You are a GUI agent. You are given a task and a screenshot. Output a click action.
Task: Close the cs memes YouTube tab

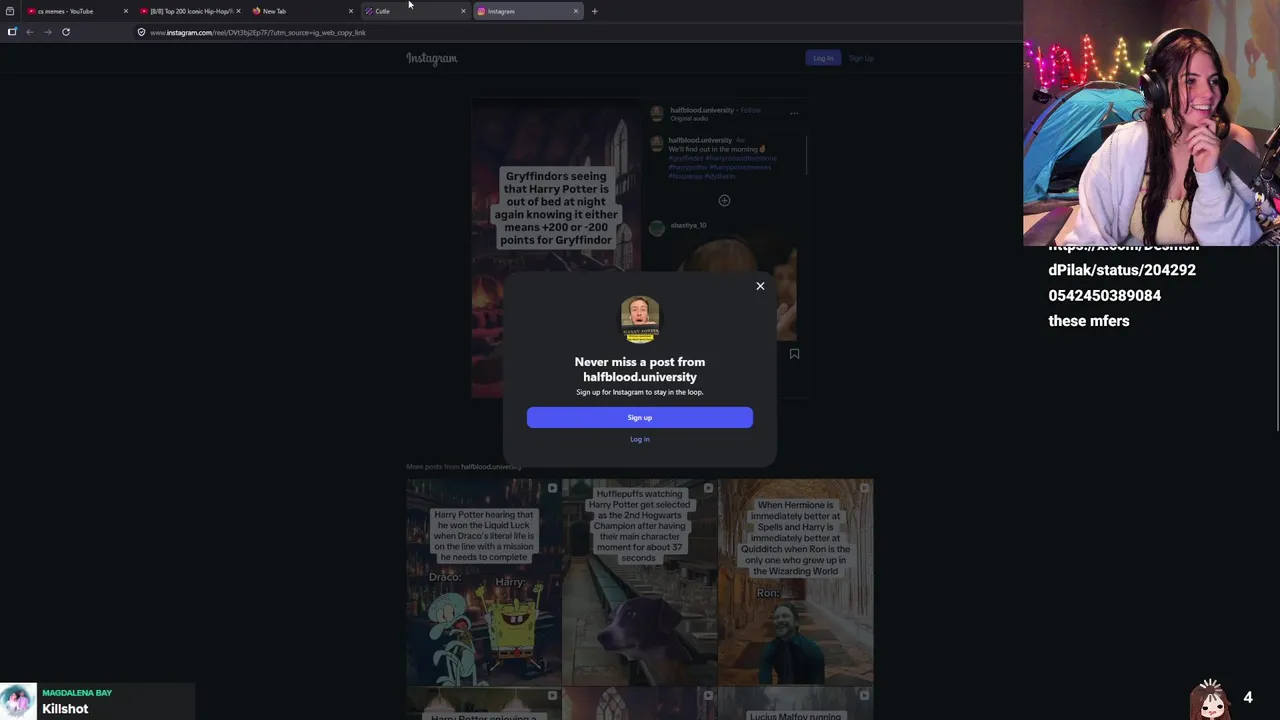pyautogui.click(x=125, y=11)
